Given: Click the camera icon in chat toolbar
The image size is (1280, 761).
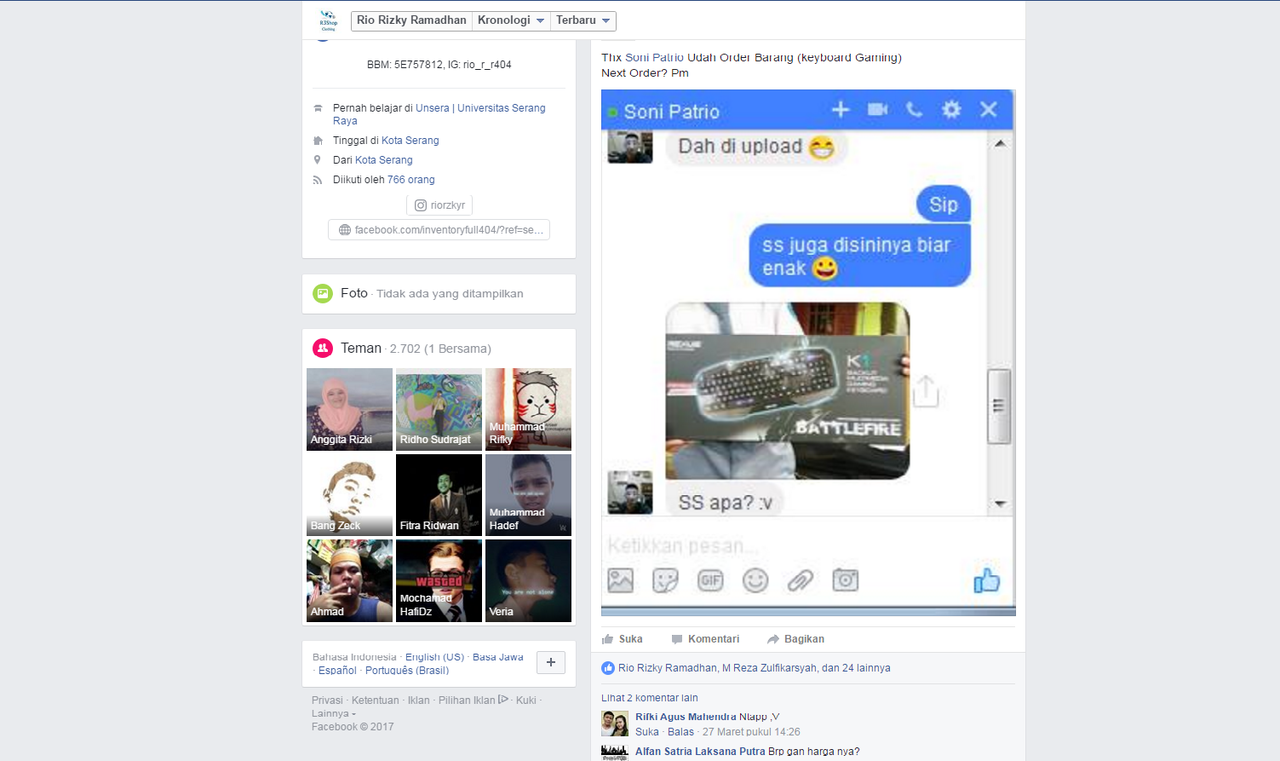Looking at the screenshot, I should tap(846, 580).
